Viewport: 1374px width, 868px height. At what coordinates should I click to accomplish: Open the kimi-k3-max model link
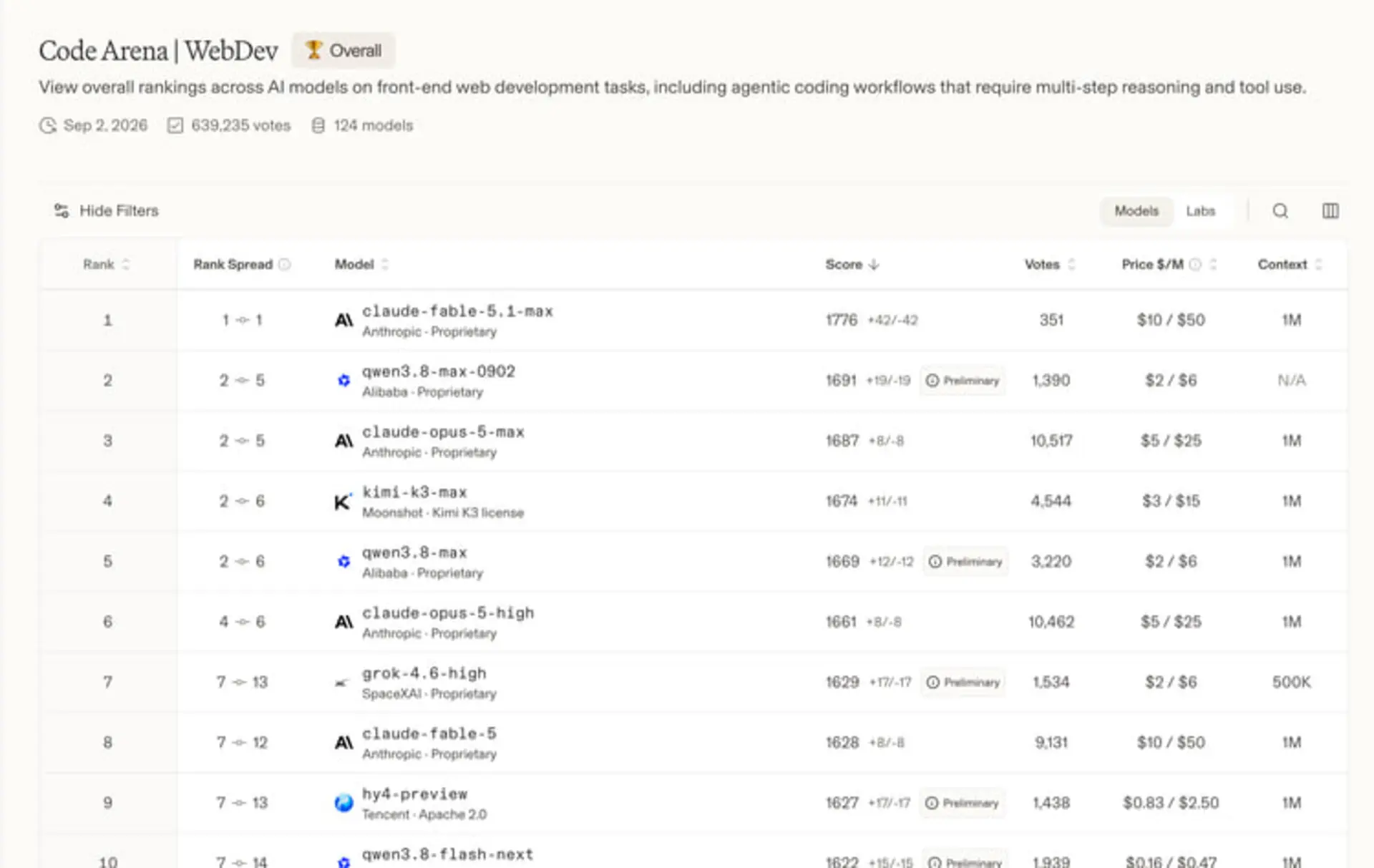[414, 492]
